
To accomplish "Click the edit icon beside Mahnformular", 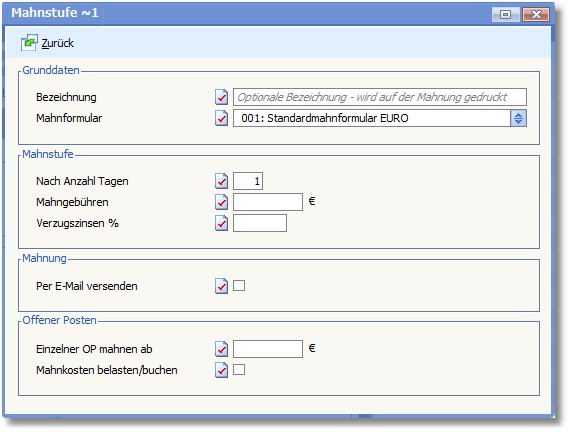I will tap(221, 118).
